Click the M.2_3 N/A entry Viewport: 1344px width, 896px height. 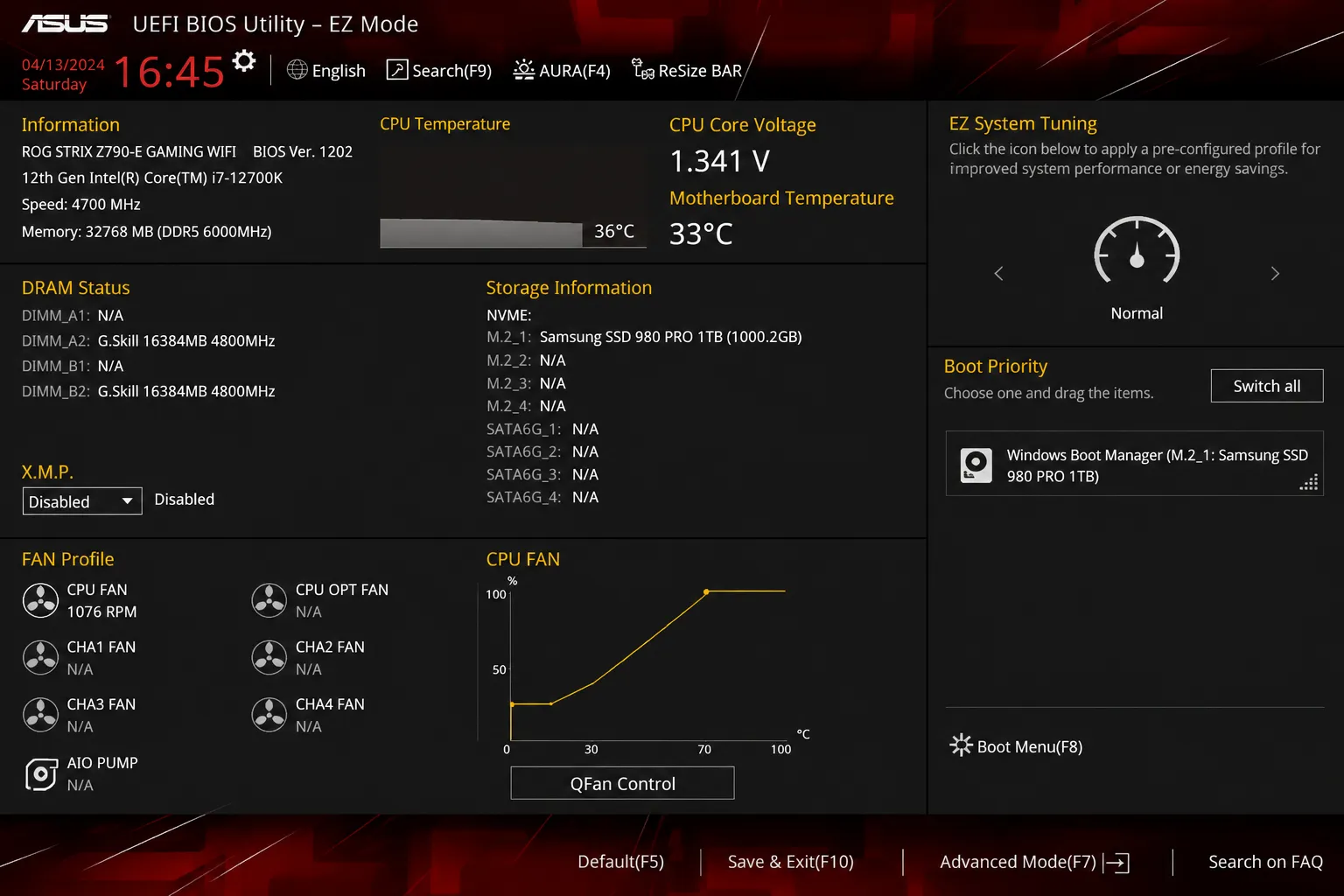526,383
